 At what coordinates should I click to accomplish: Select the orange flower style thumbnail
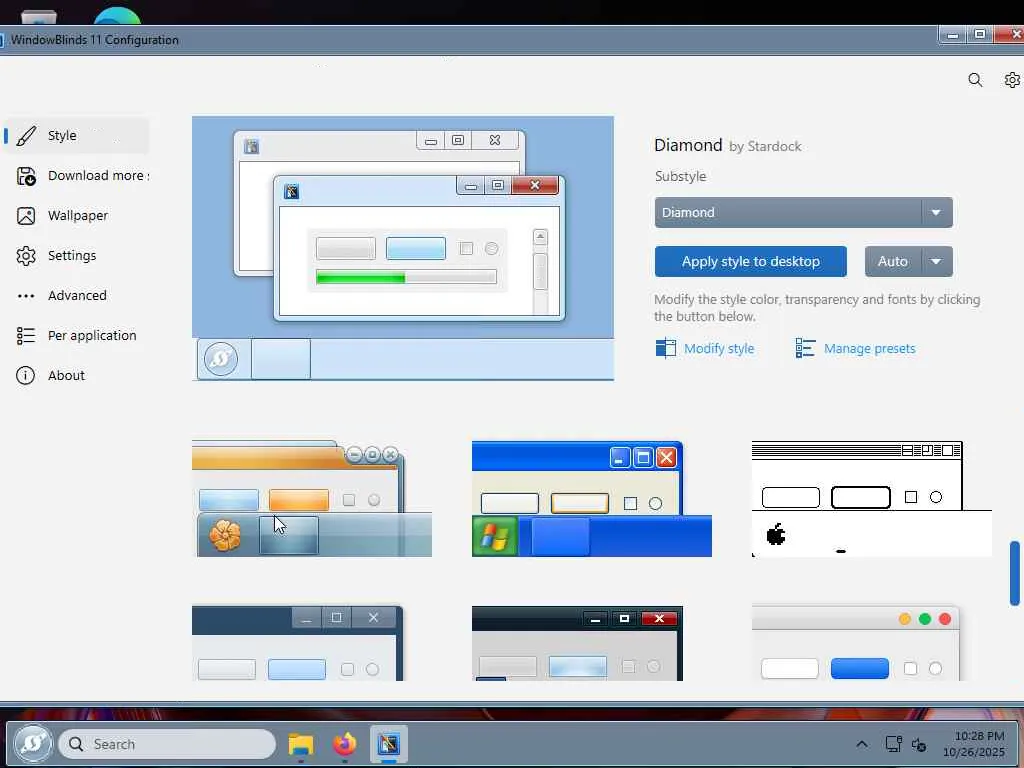coord(312,499)
